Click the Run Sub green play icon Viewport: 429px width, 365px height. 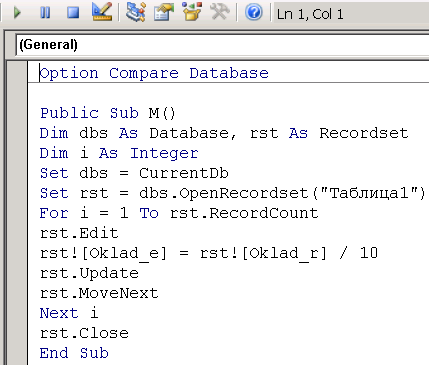coord(17,13)
